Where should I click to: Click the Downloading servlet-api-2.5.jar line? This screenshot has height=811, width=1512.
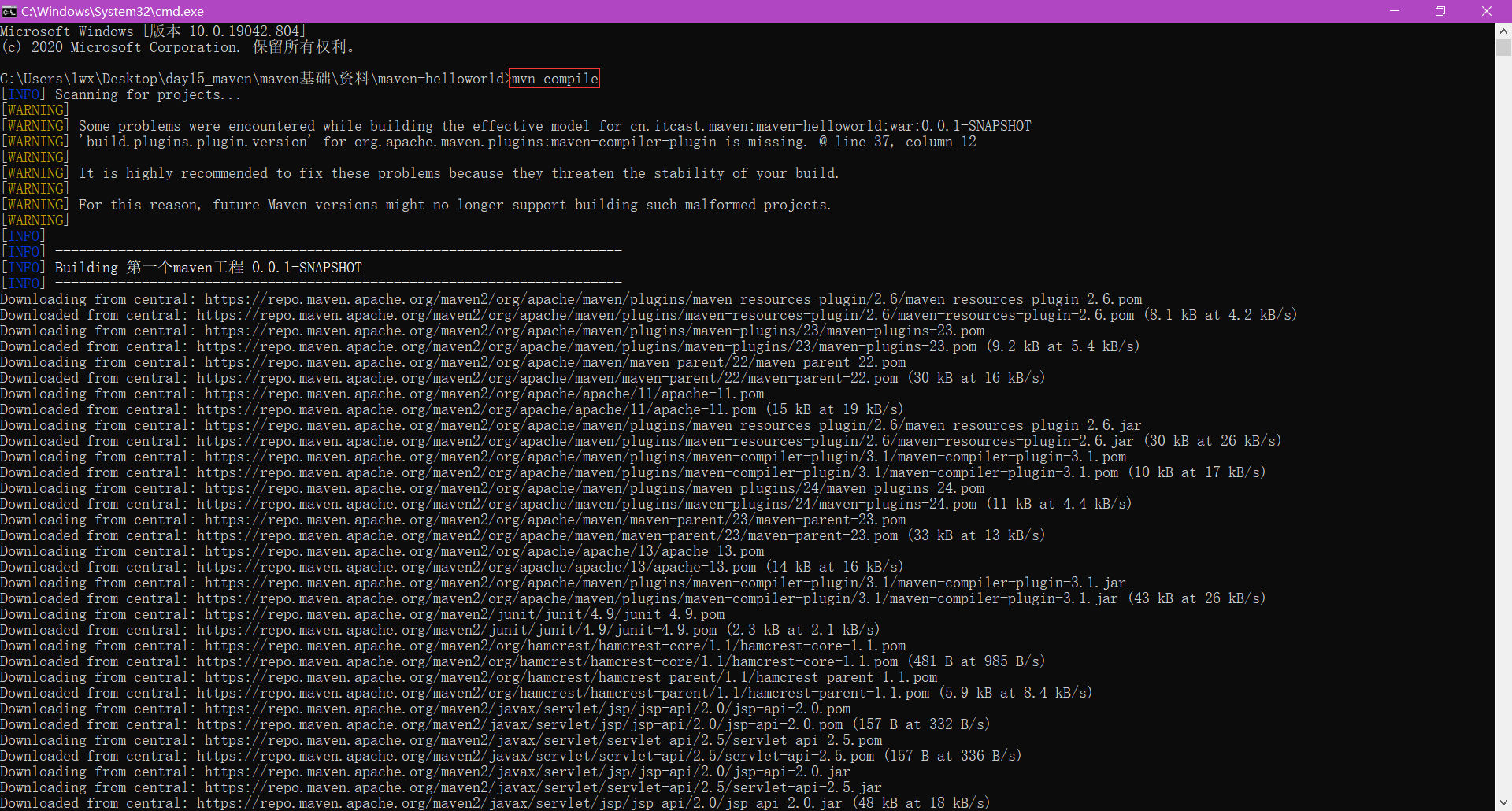tap(441, 787)
